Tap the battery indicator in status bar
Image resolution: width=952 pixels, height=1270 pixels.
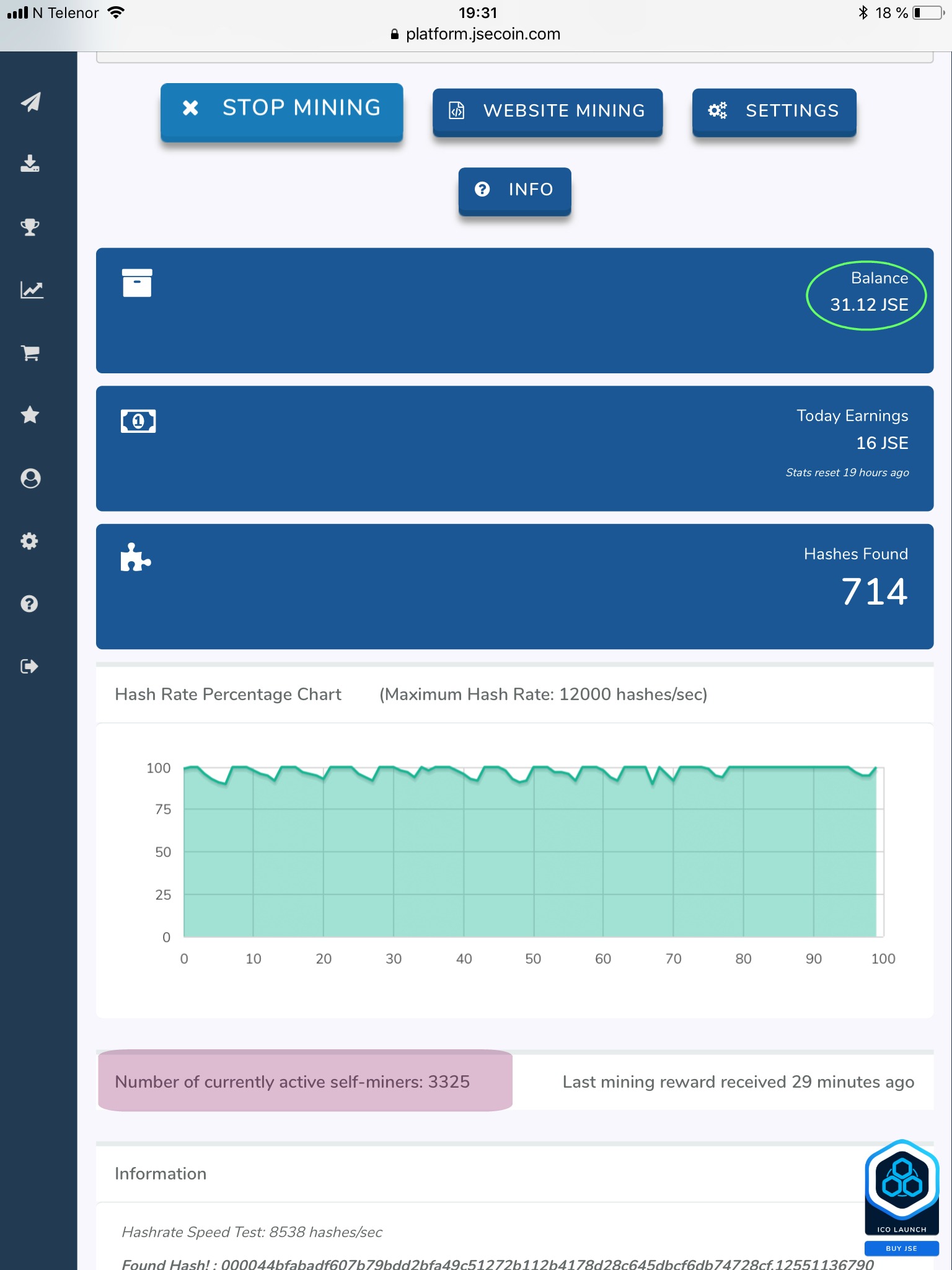(x=928, y=13)
